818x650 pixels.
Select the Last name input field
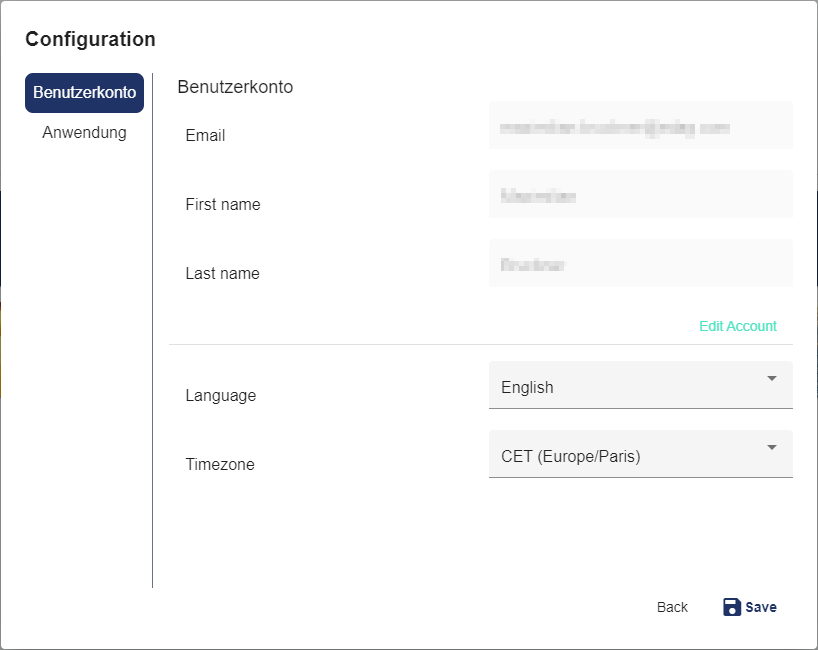coord(640,265)
